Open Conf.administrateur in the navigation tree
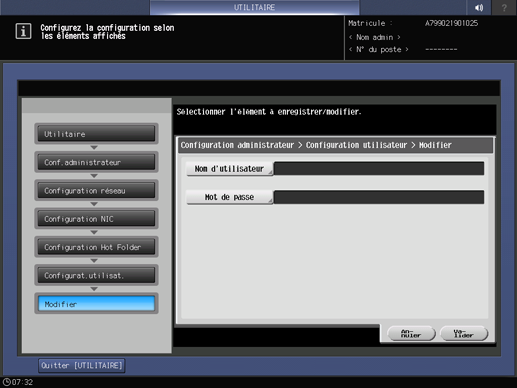The image size is (517, 388). pos(96,162)
